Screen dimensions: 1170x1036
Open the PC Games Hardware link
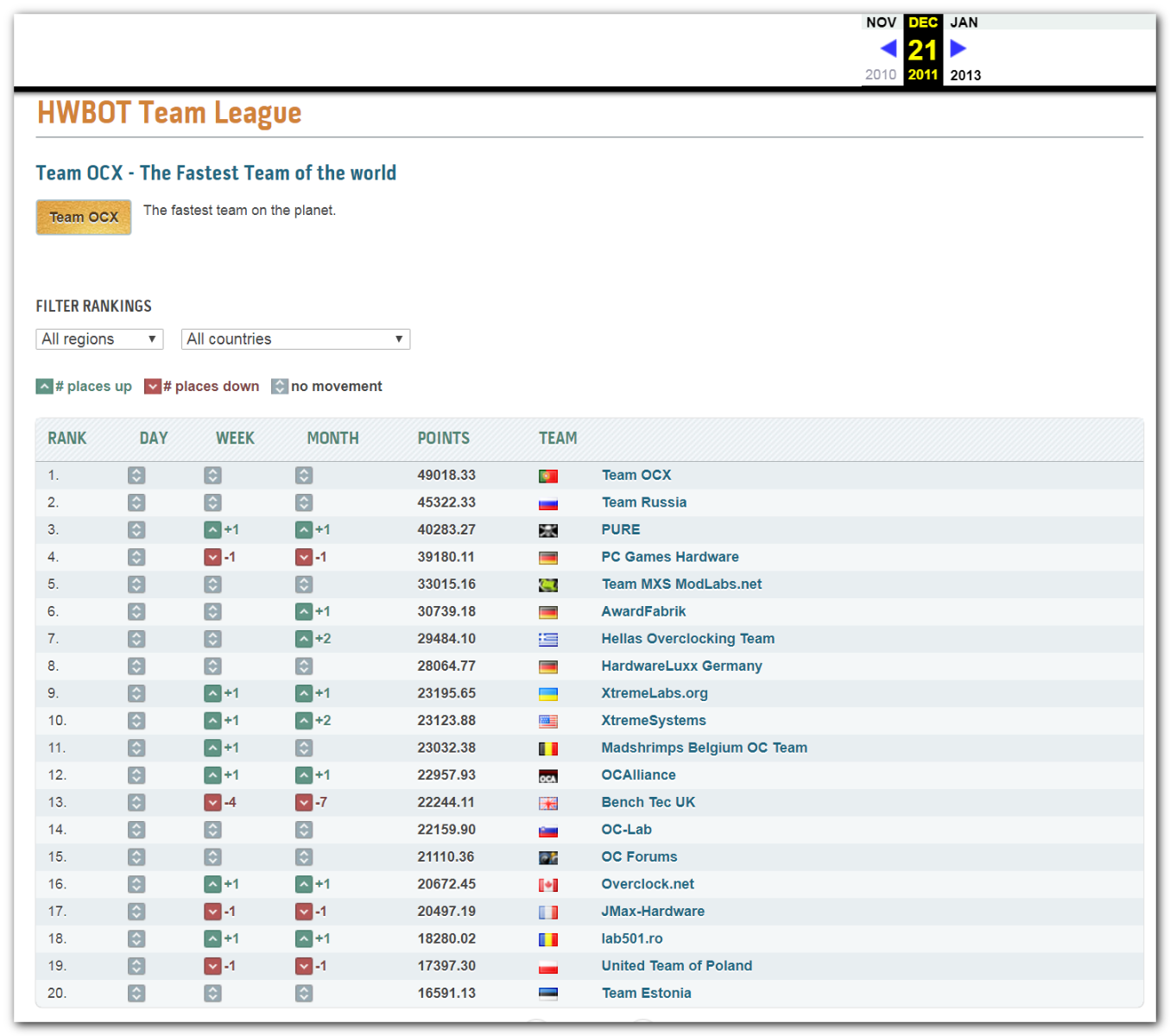(x=670, y=558)
